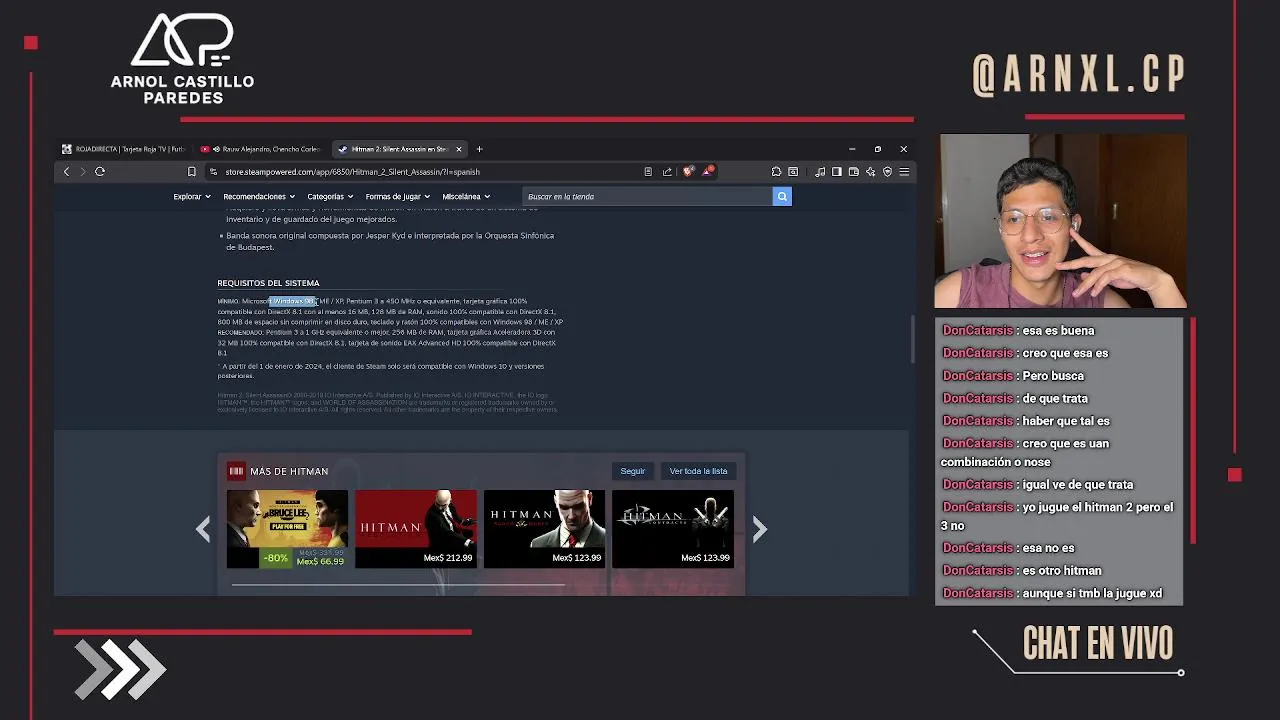Image resolution: width=1280 pixels, height=720 pixels.
Task: Open the browser hamburger menu
Action: coord(904,172)
